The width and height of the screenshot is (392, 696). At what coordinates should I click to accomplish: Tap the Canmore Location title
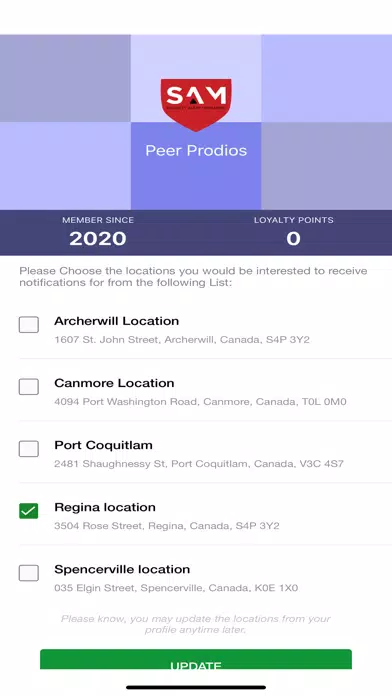click(x=114, y=383)
